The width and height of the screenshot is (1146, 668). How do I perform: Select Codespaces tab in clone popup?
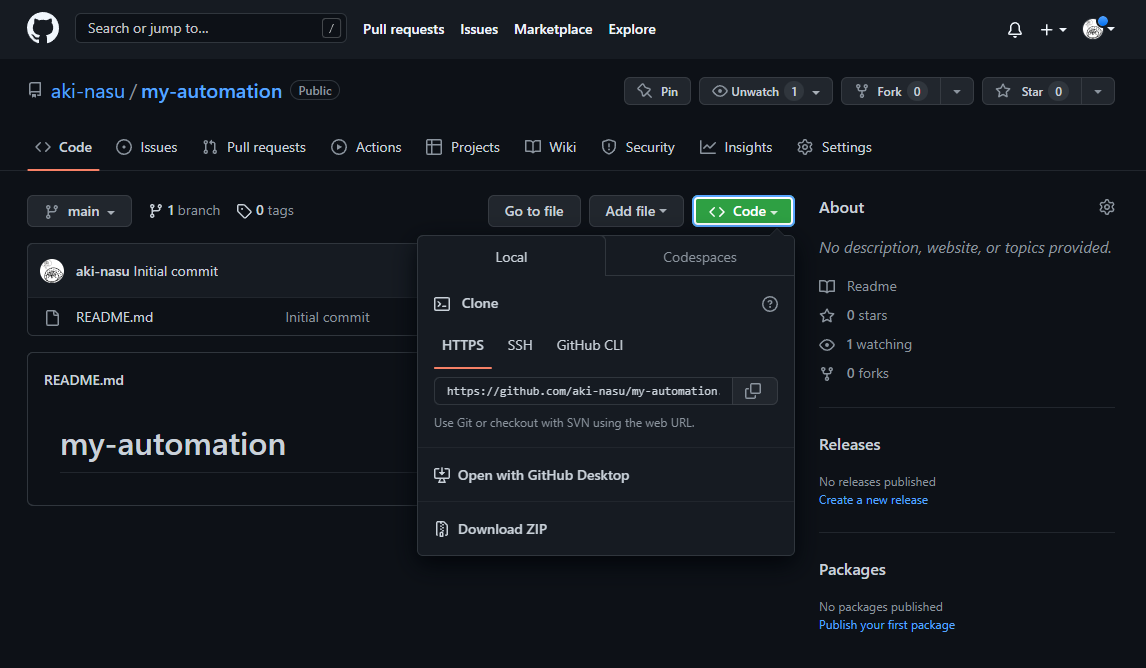click(699, 257)
